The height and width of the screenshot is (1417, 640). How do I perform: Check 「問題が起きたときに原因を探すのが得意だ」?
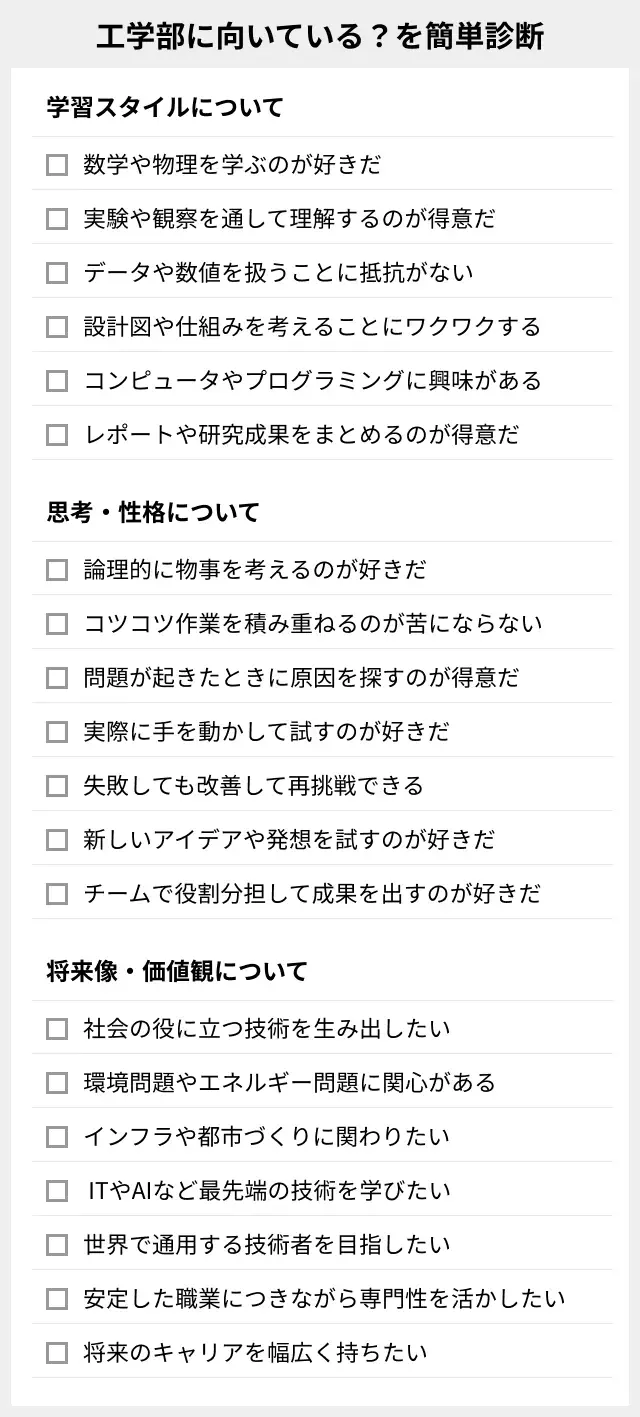coord(56,678)
